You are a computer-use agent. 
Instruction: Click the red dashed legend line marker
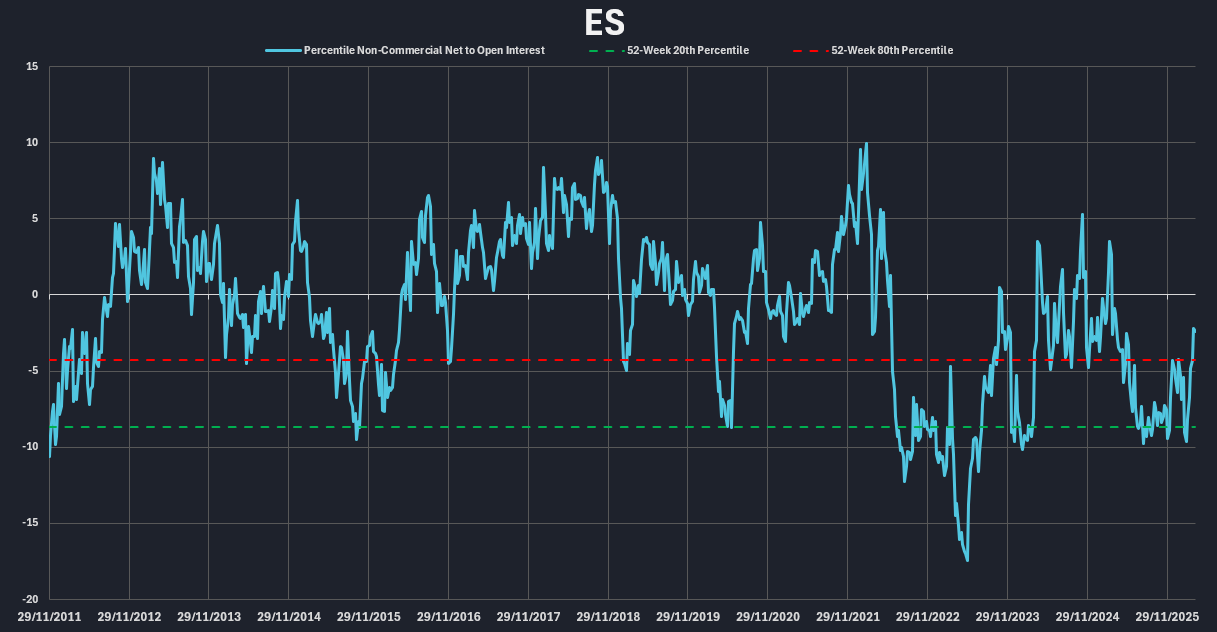pyautogui.click(x=810, y=50)
